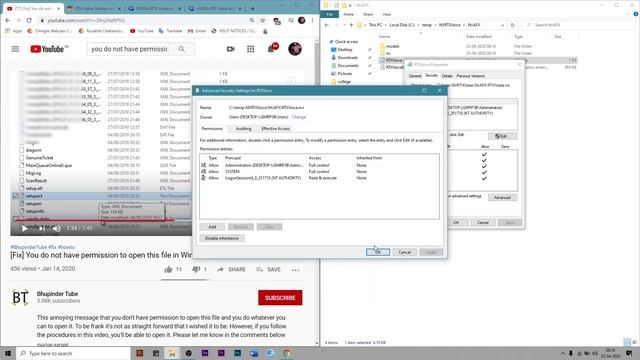
Task: Click the YouTube search input field
Action: 129,49
